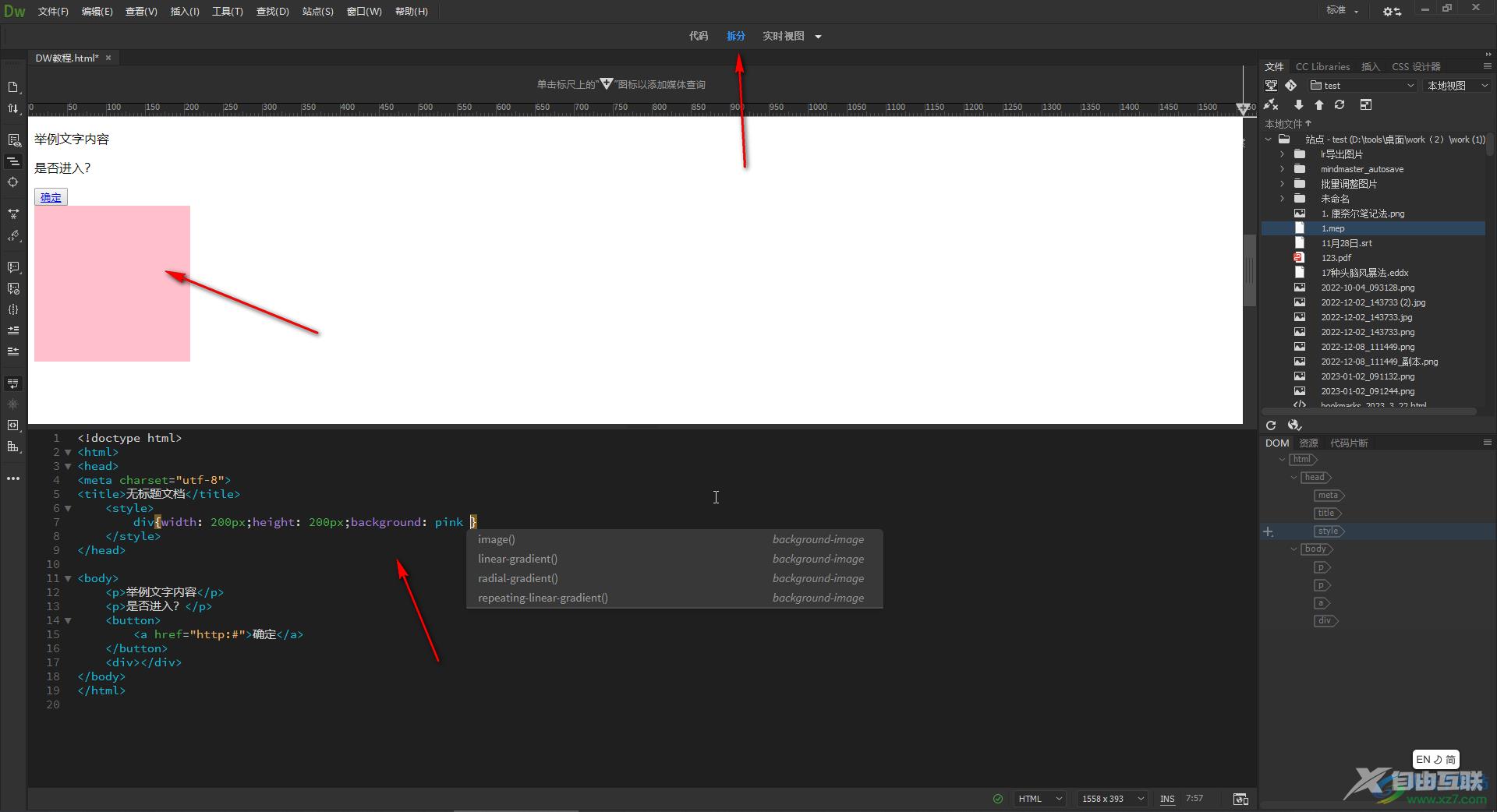The image size is (1497, 812).
Task: Collapse the body node in DOM panel
Action: (x=1294, y=549)
